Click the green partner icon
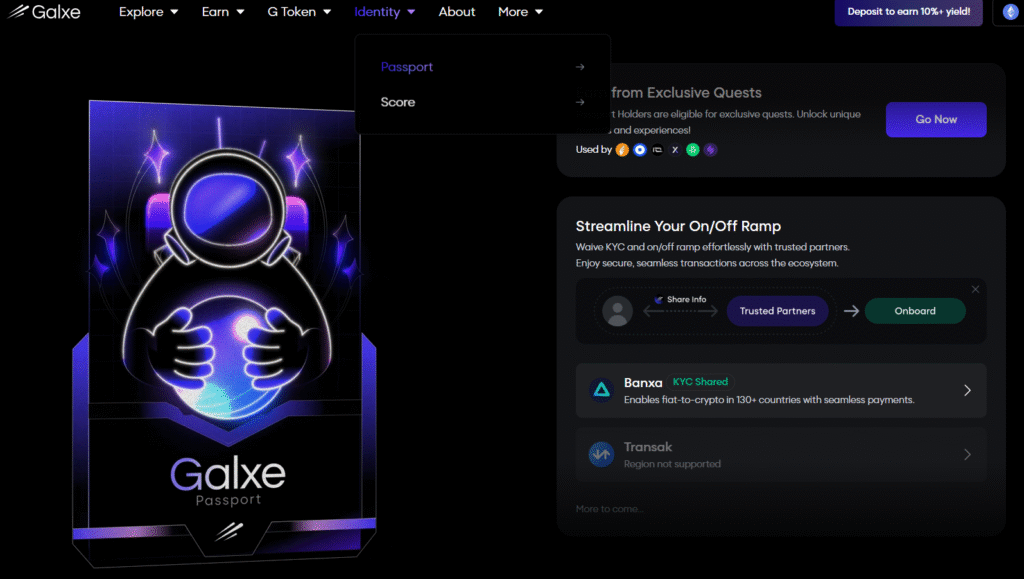The width and height of the screenshot is (1024, 579). [x=693, y=150]
